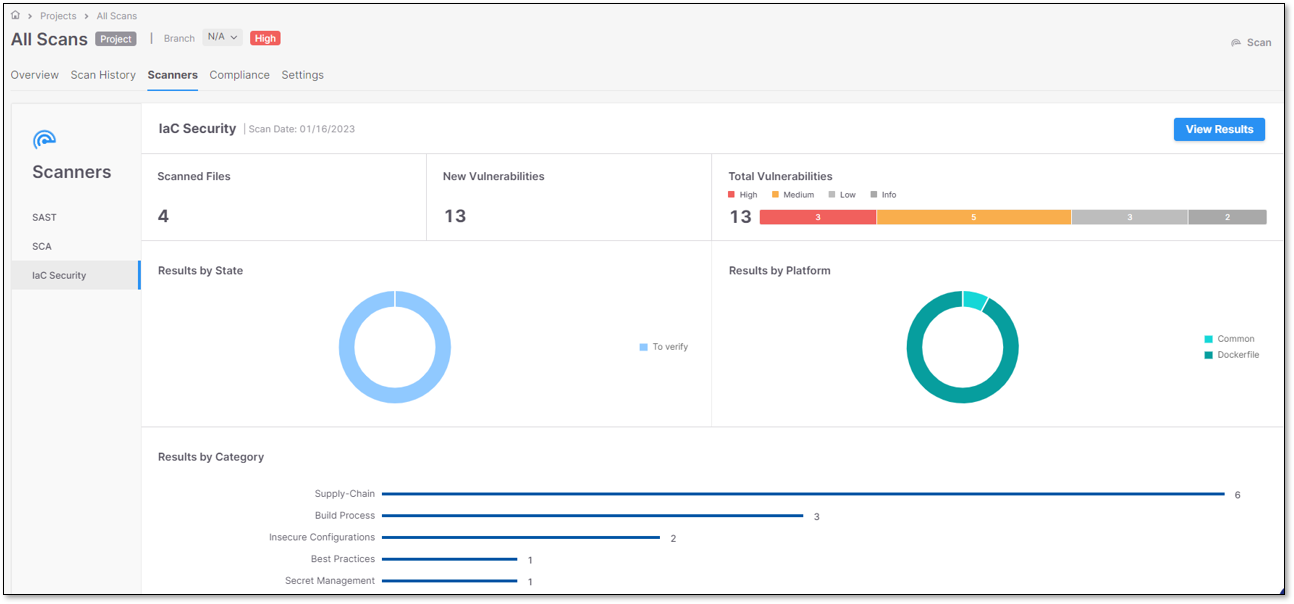Image resolution: width=1294 pixels, height=604 pixels.
Task: Select IaC Security in sidebar
Action: [x=76, y=275]
